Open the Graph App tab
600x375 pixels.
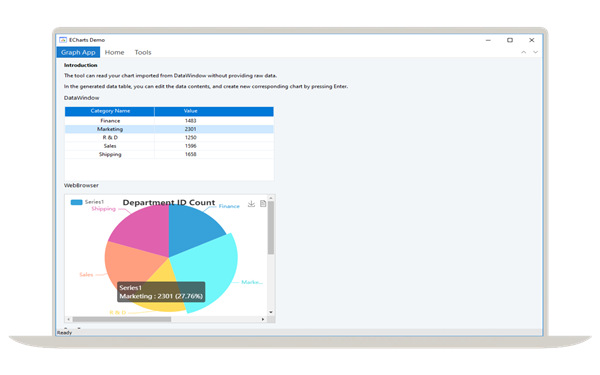point(78,52)
